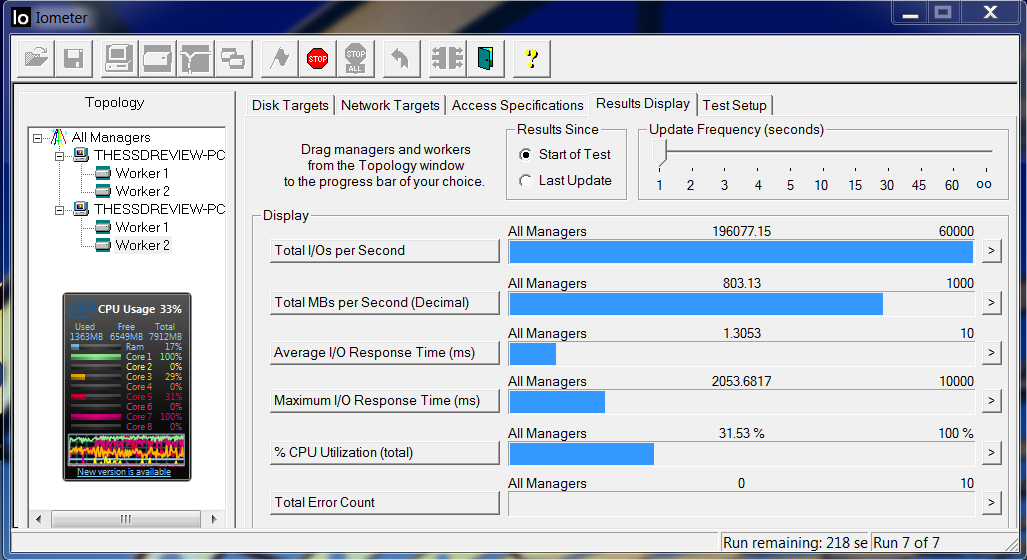Add a new disk worker
The height and width of the screenshot is (560, 1027).
point(157,59)
